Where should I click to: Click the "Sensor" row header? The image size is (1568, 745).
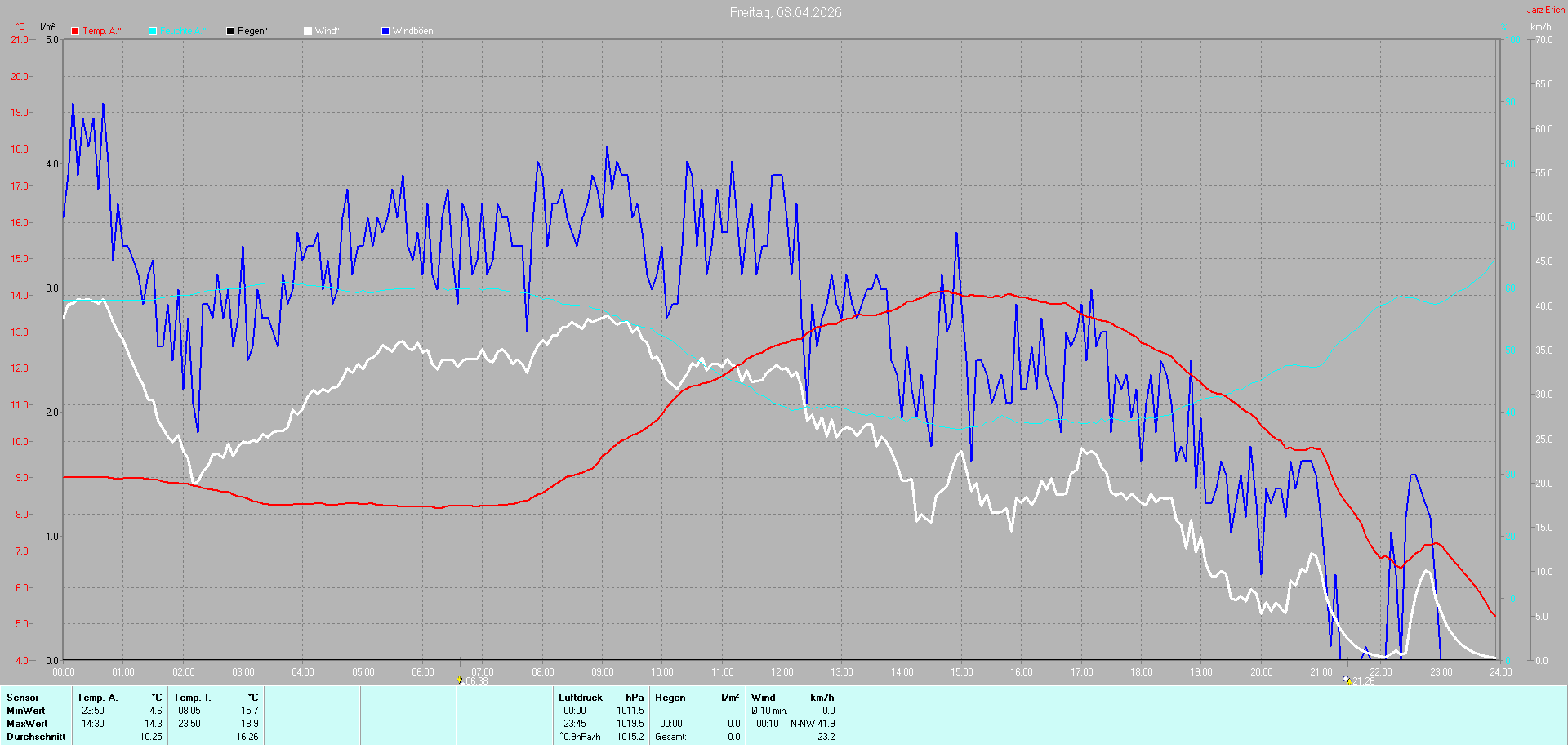coord(23,698)
